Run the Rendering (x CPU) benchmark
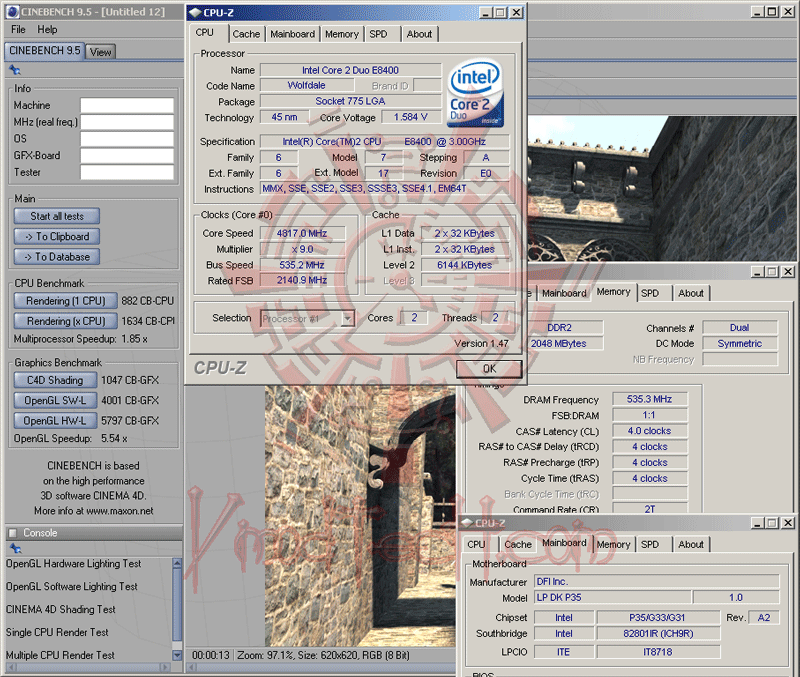 coord(65,321)
